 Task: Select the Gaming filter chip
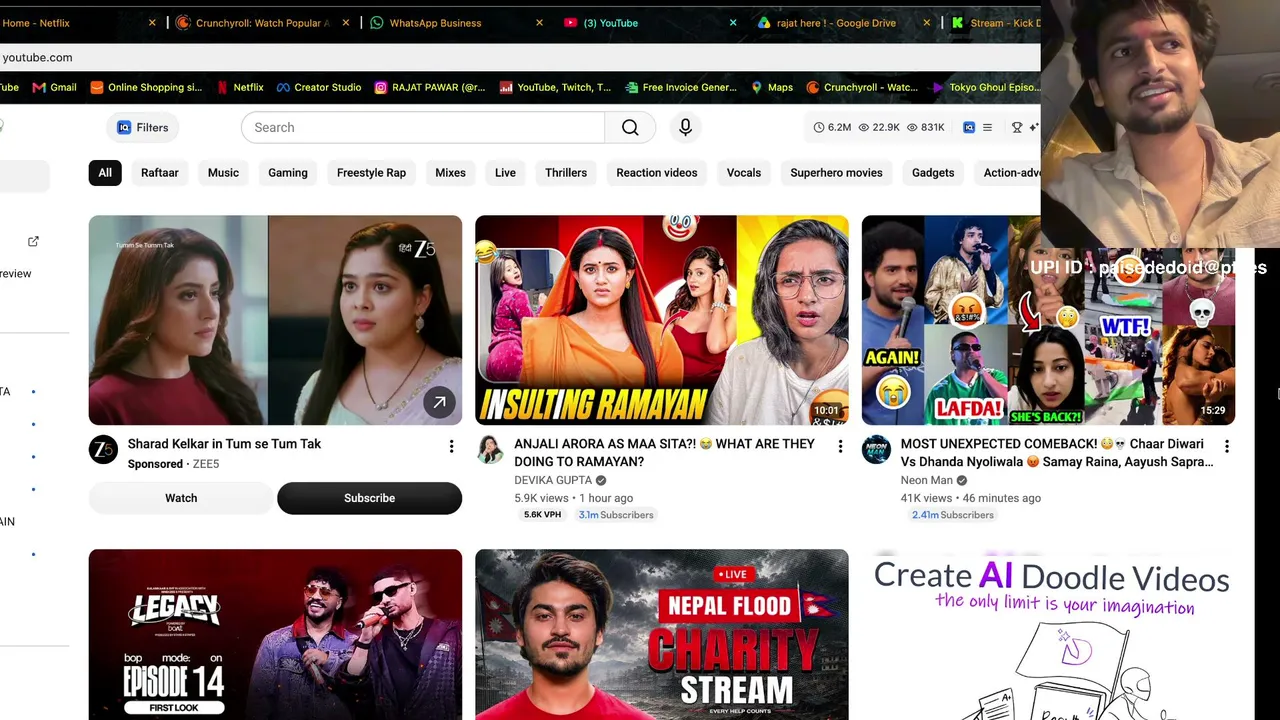coord(288,173)
